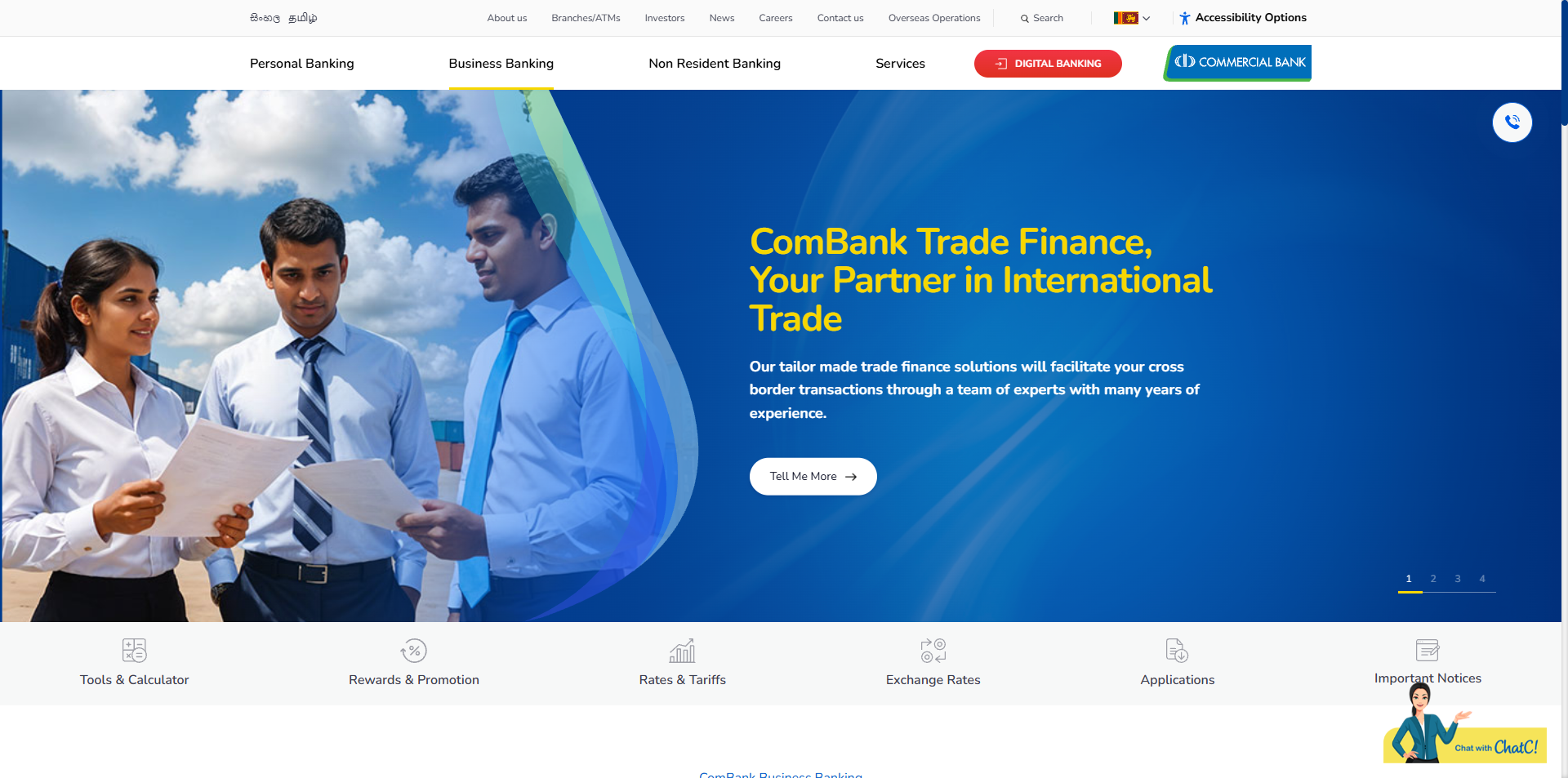Go to About us page
Screen dimensions: 1568x778
tap(507, 18)
